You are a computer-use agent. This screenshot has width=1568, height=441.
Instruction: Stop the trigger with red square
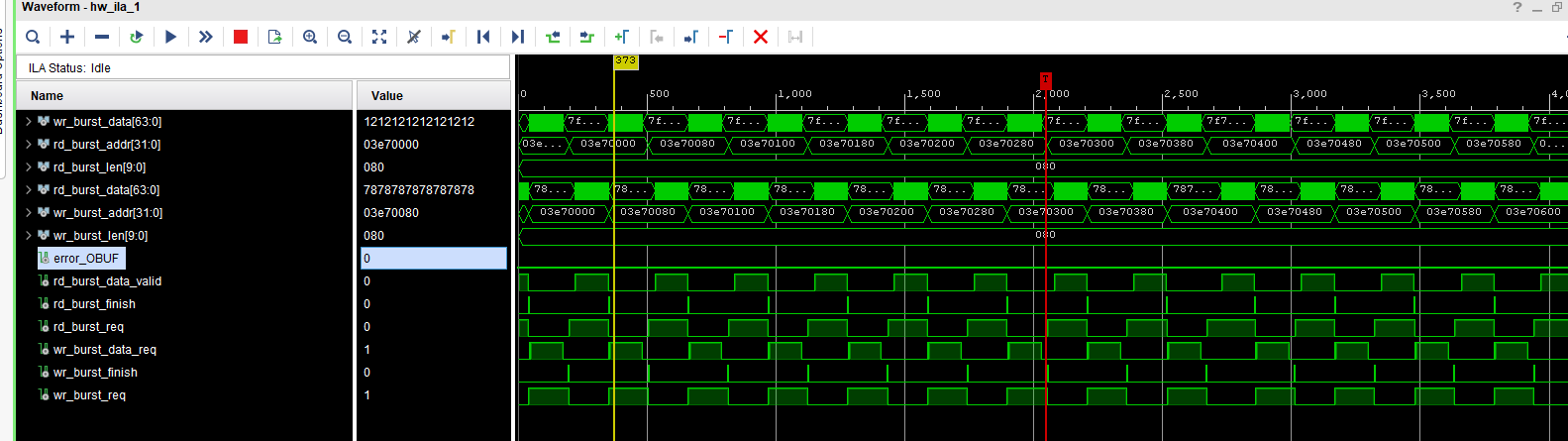tap(241, 37)
